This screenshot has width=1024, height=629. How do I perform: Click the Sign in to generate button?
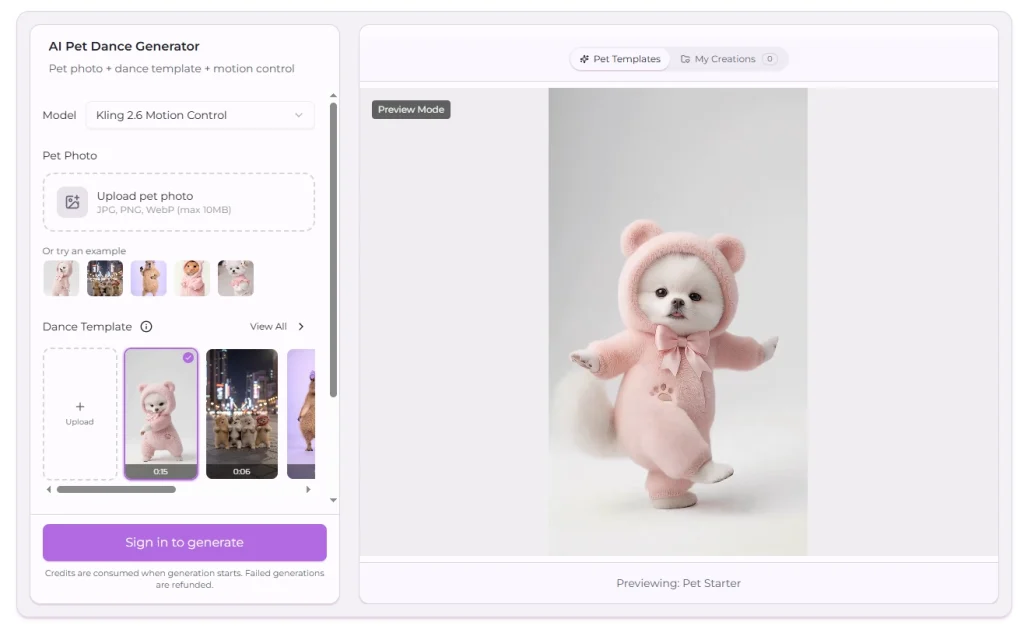(185, 542)
